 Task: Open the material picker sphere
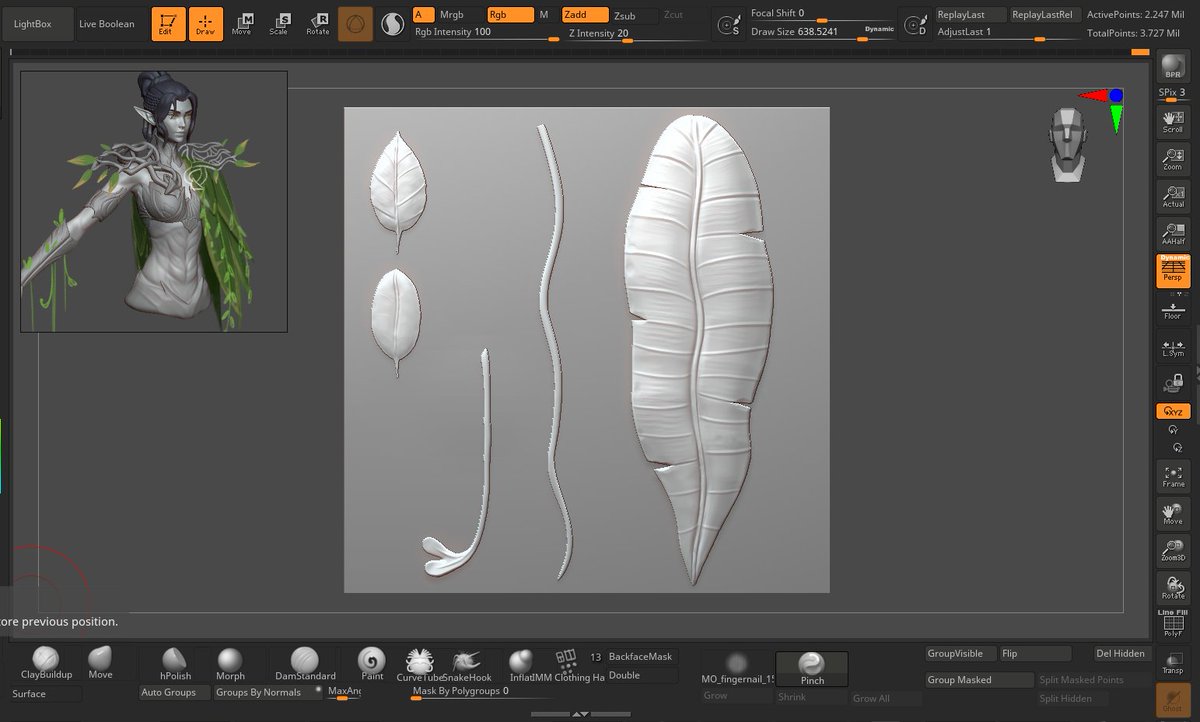pyautogui.click(x=392, y=23)
